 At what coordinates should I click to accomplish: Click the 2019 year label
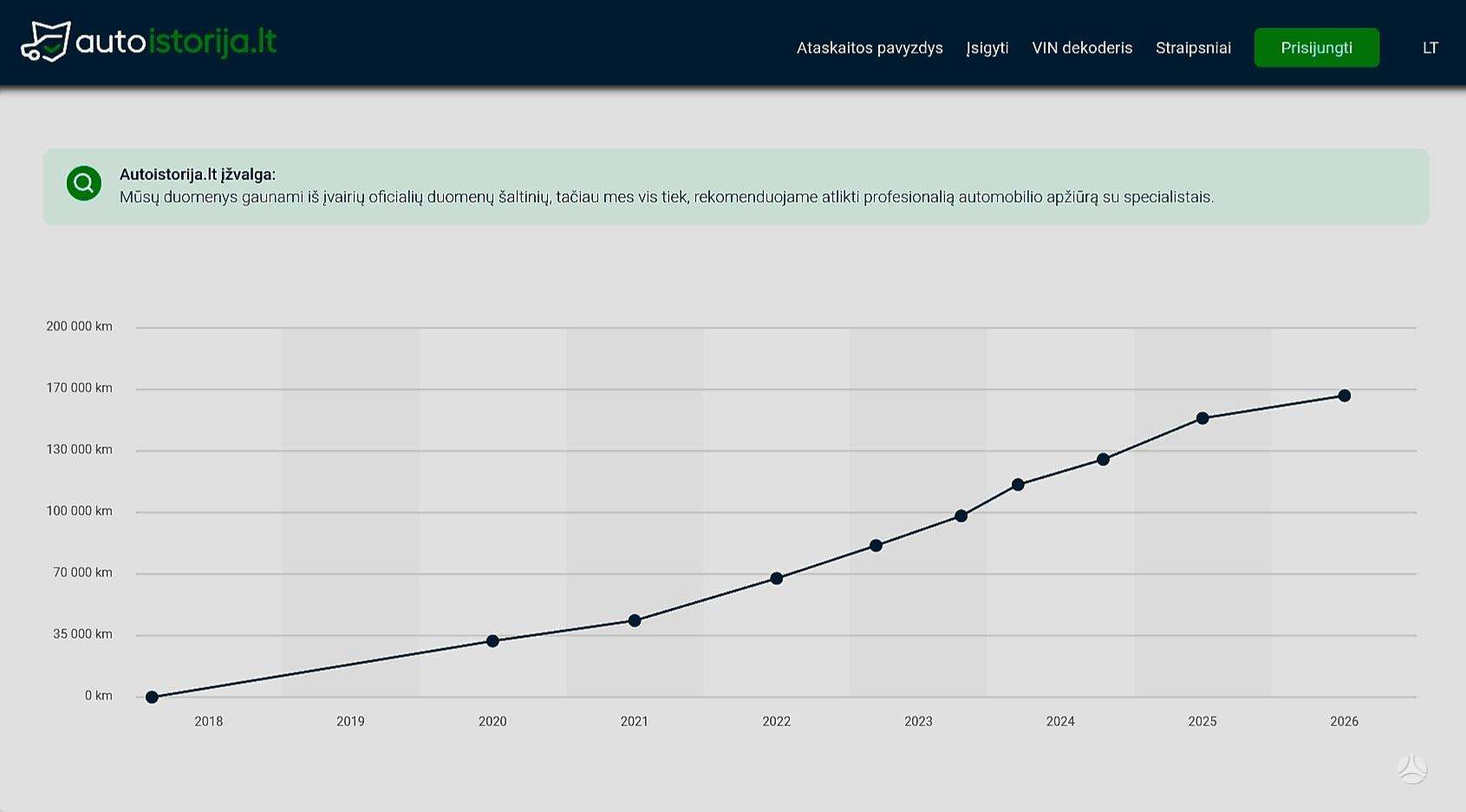pyautogui.click(x=350, y=721)
